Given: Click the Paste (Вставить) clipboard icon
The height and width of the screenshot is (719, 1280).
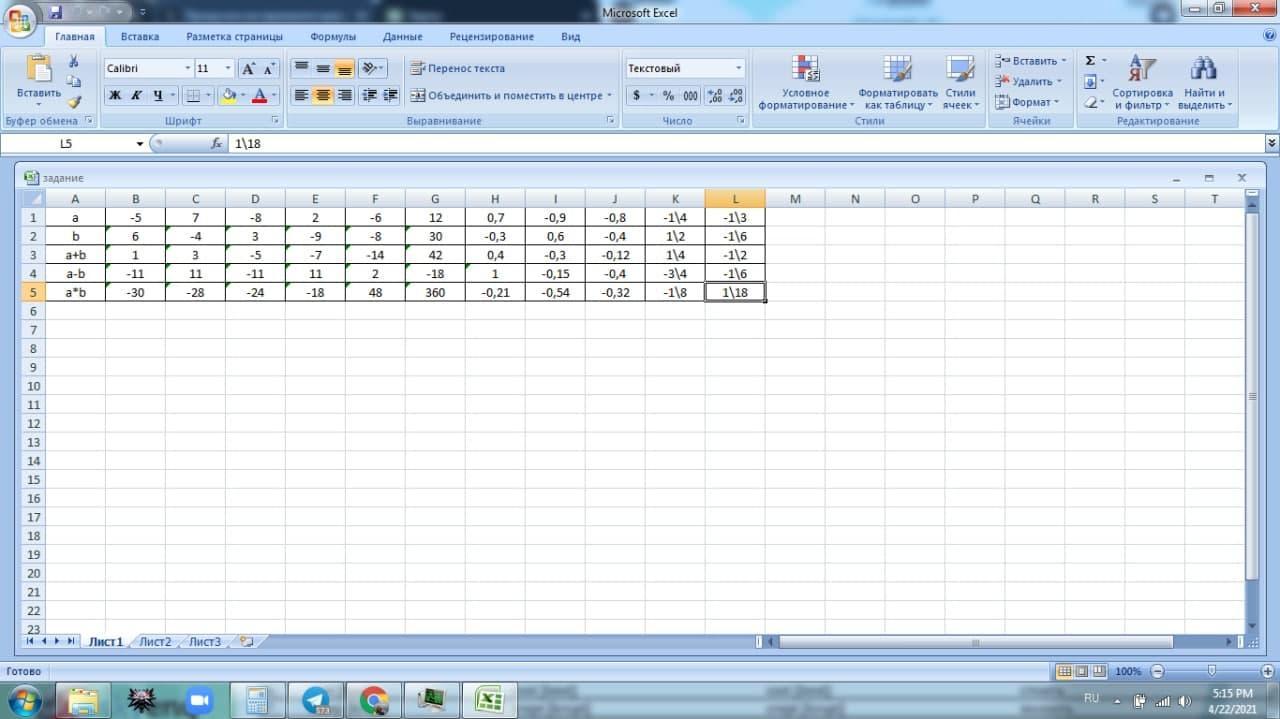Looking at the screenshot, I should click(39, 68).
